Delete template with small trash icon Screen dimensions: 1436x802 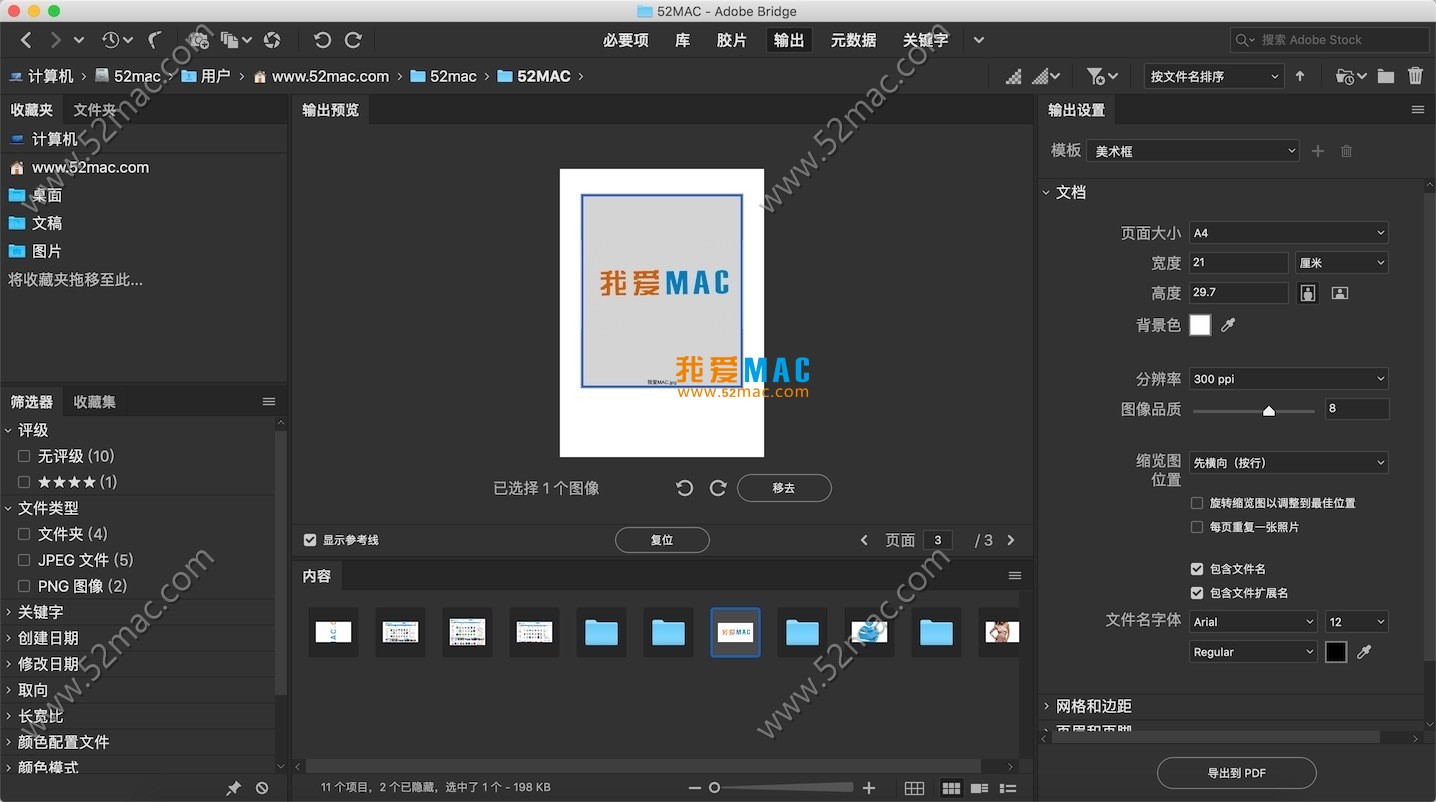tap(1346, 151)
